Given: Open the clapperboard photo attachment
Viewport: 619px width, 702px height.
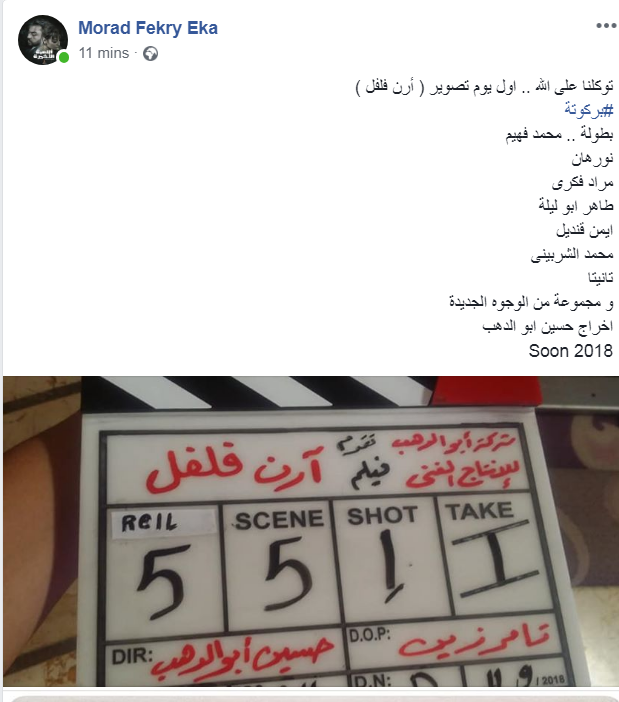Looking at the screenshot, I should 311,531.
